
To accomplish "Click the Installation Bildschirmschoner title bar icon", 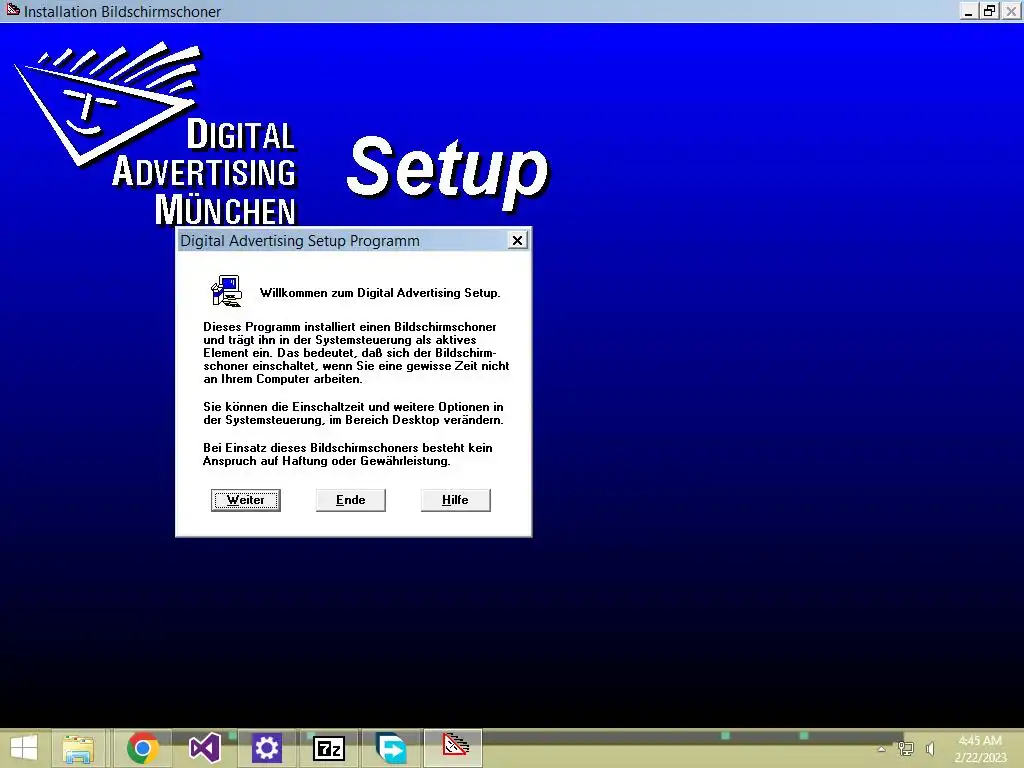I will (12, 10).
